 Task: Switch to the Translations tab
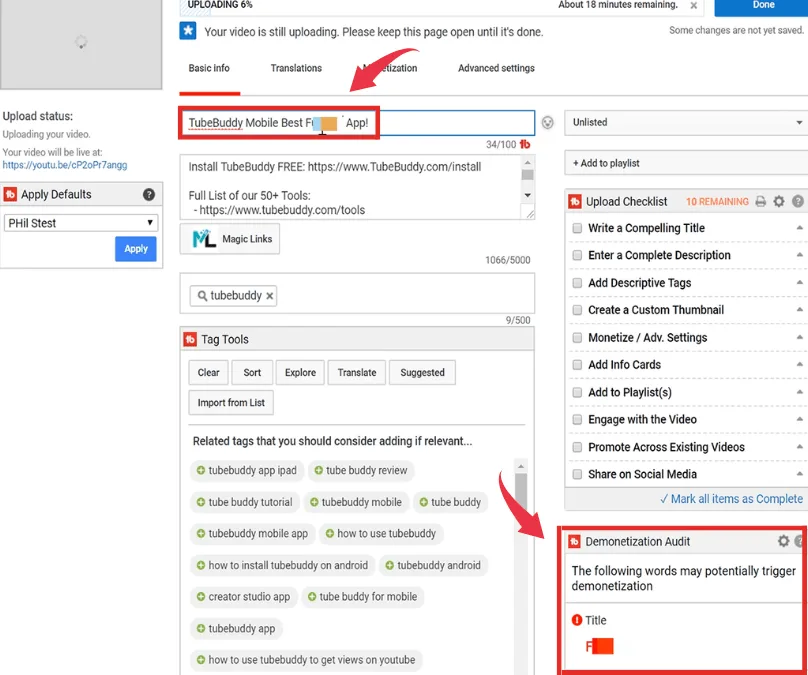coord(296,68)
